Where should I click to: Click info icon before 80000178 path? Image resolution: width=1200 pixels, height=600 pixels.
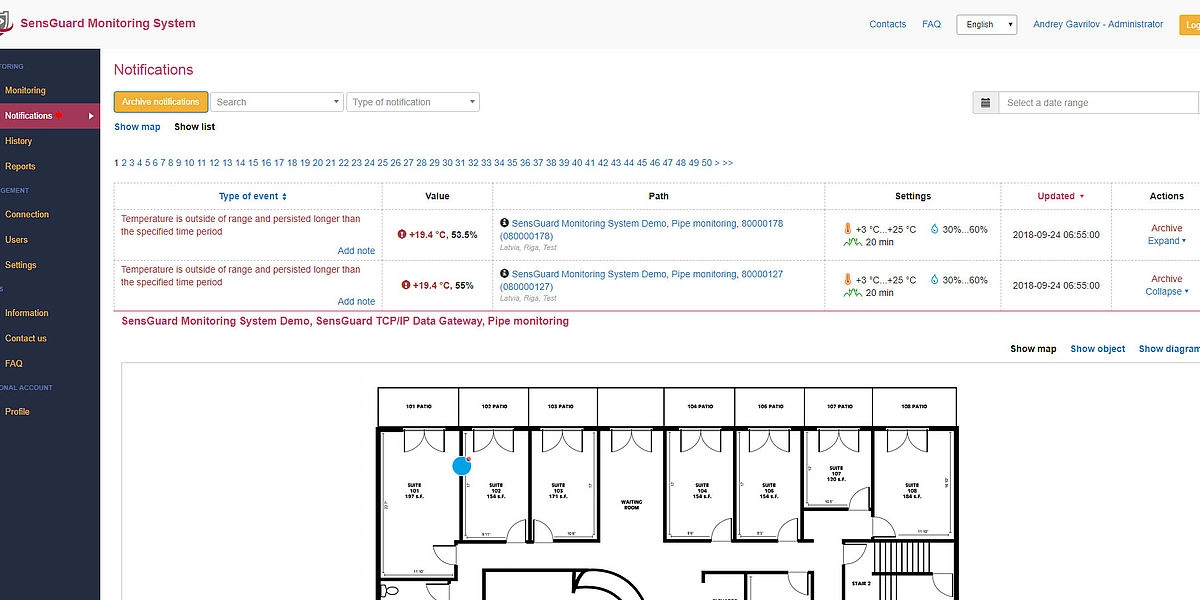[x=505, y=223]
